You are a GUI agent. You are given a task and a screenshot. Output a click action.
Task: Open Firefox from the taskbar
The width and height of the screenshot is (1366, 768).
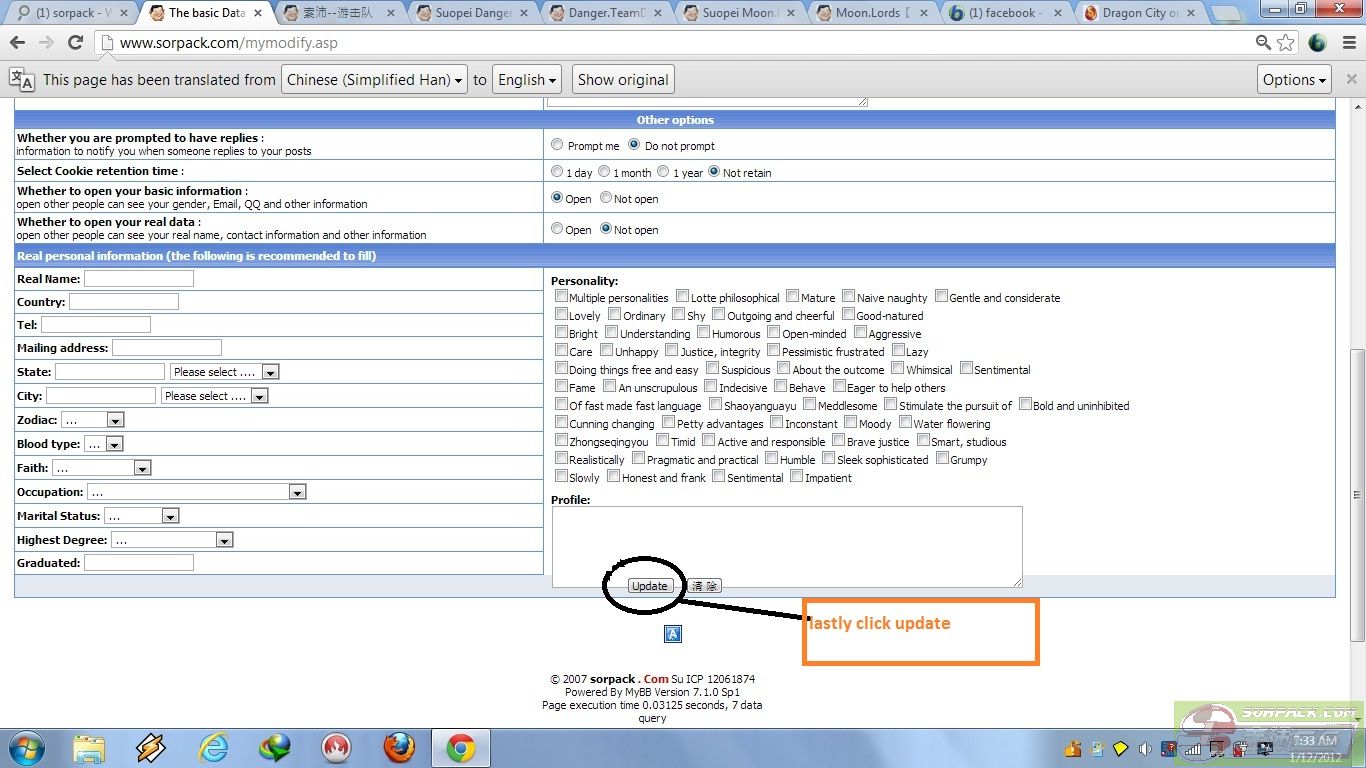click(x=398, y=747)
